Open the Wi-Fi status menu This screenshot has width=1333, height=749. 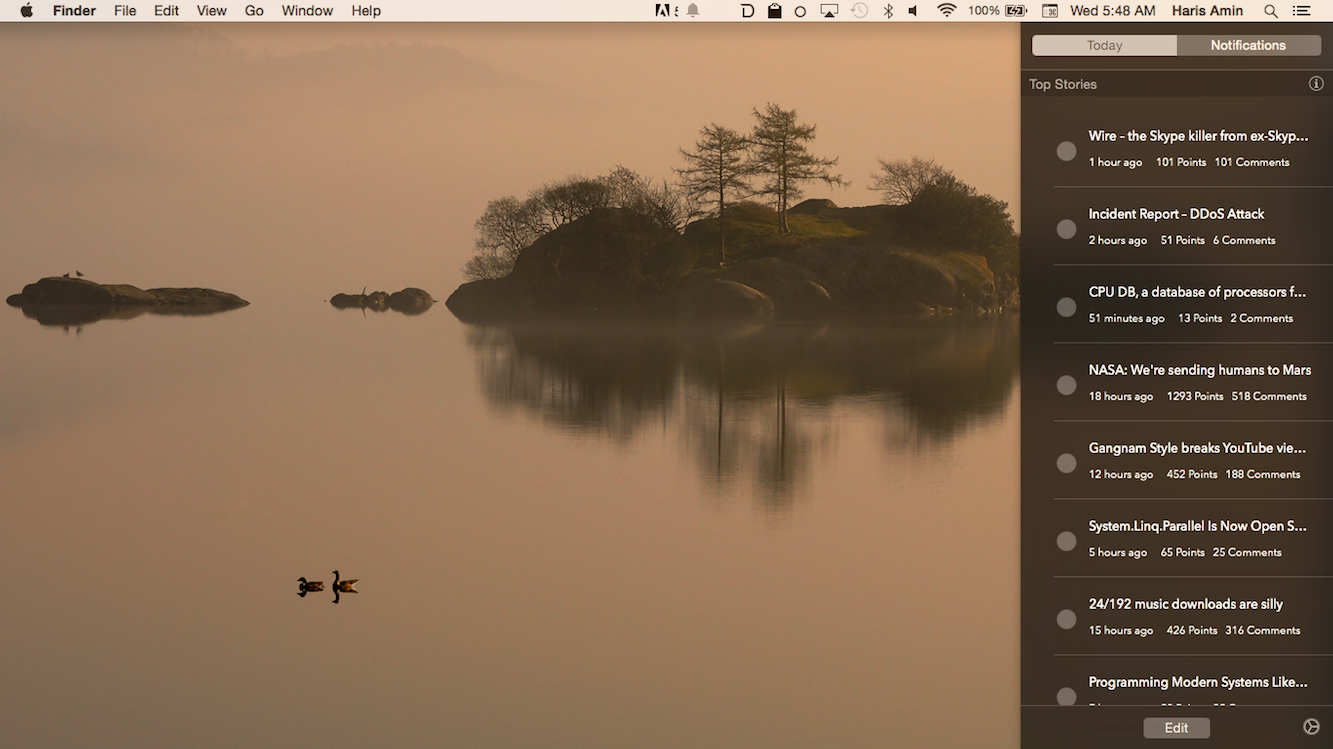point(946,11)
